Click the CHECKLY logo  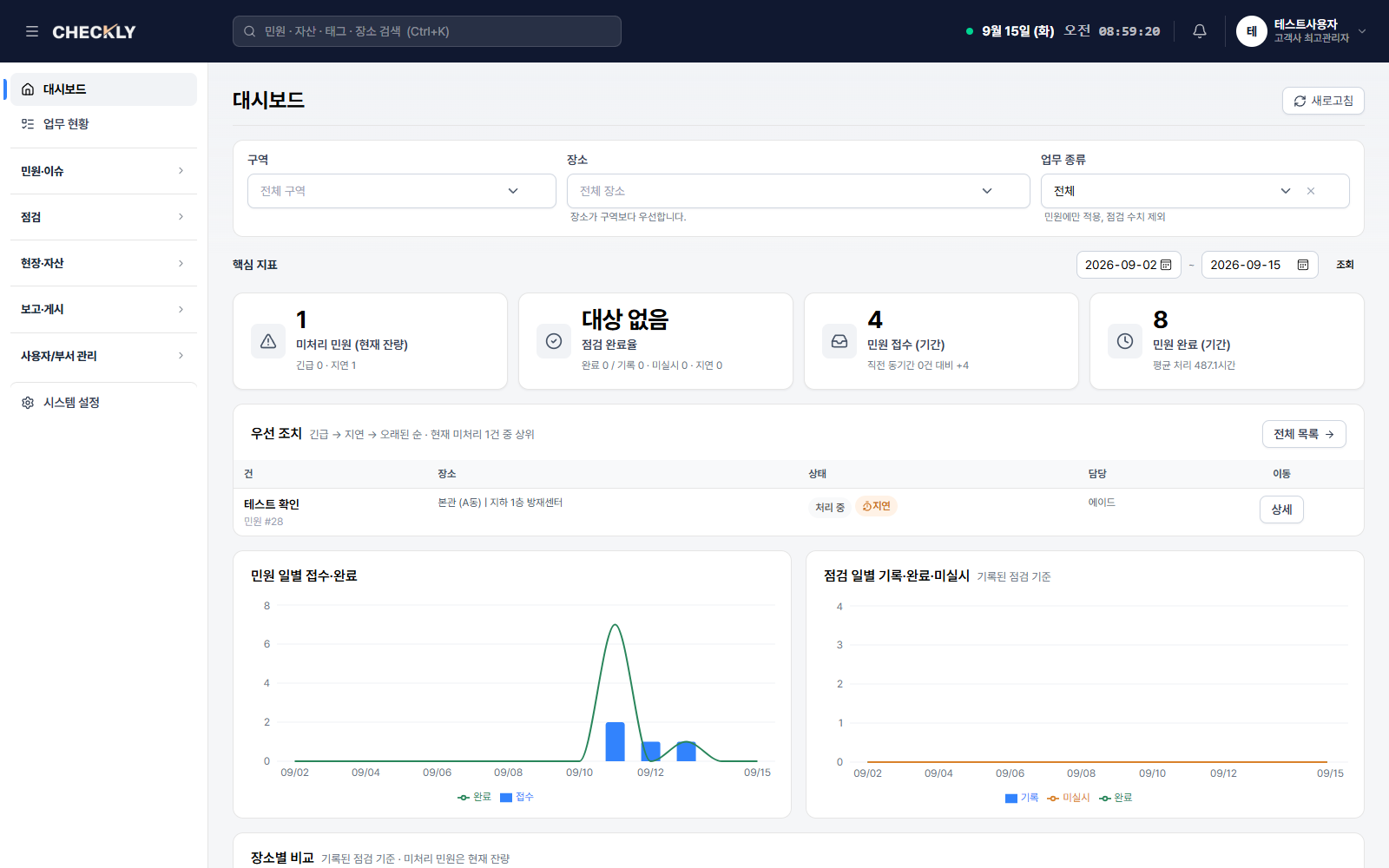(94, 32)
